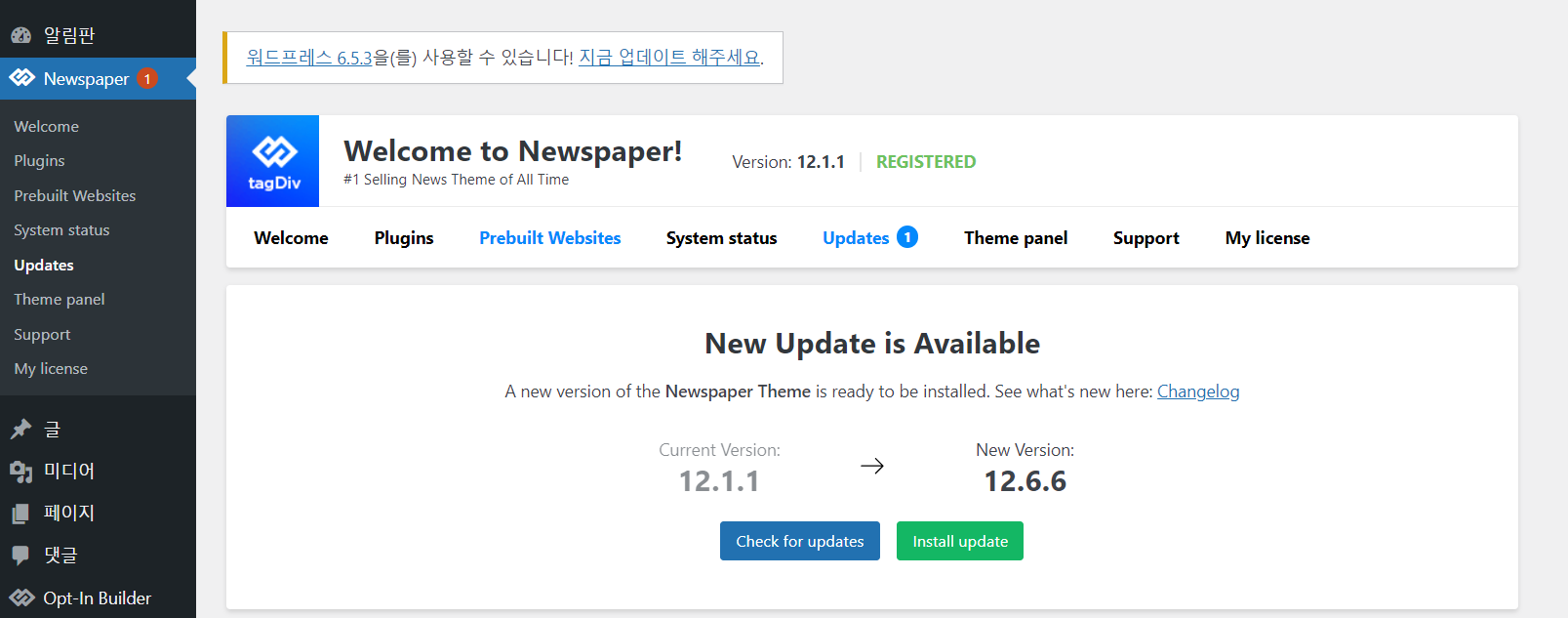1568x618 pixels.
Task: Open the Newspaper sidebar menu
Action: click(98, 78)
